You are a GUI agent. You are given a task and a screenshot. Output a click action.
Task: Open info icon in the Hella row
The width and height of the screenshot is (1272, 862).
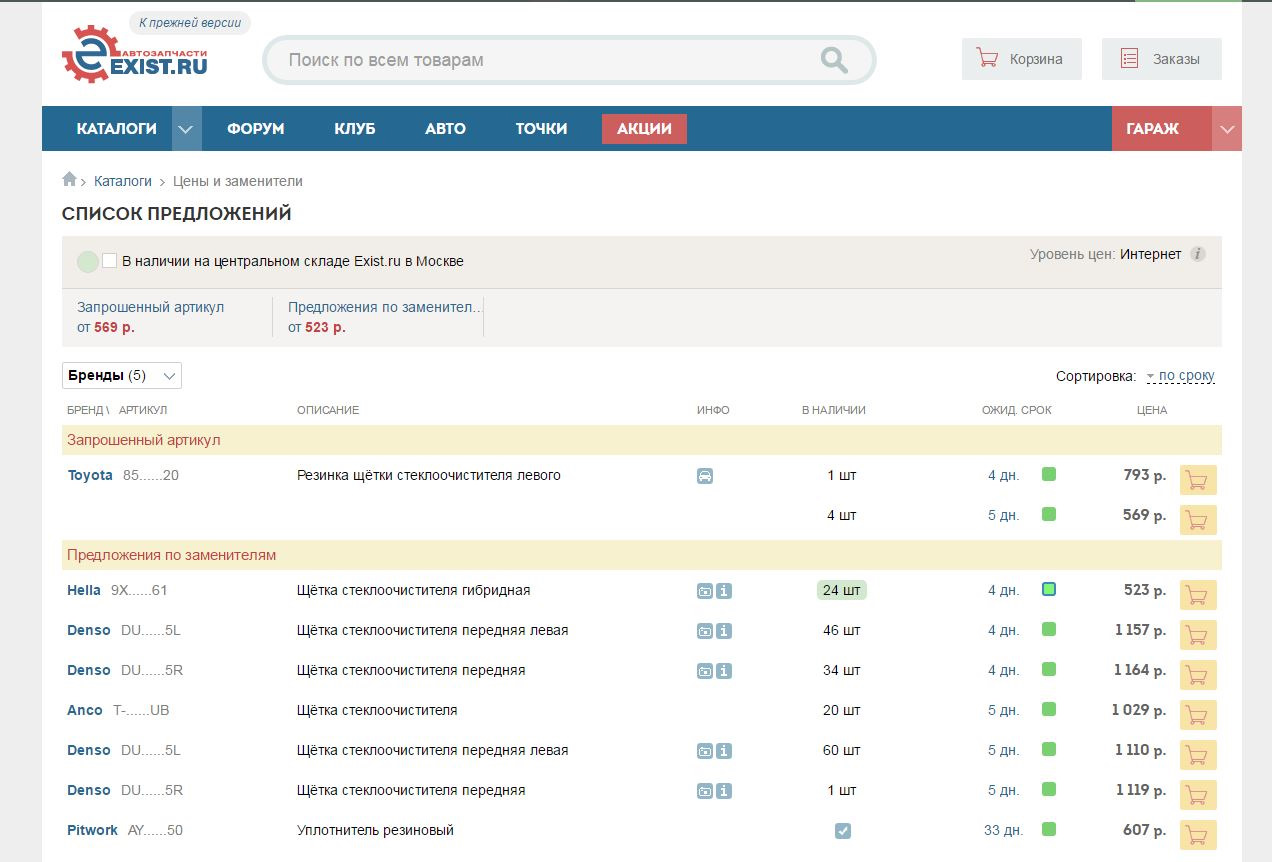point(724,591)
